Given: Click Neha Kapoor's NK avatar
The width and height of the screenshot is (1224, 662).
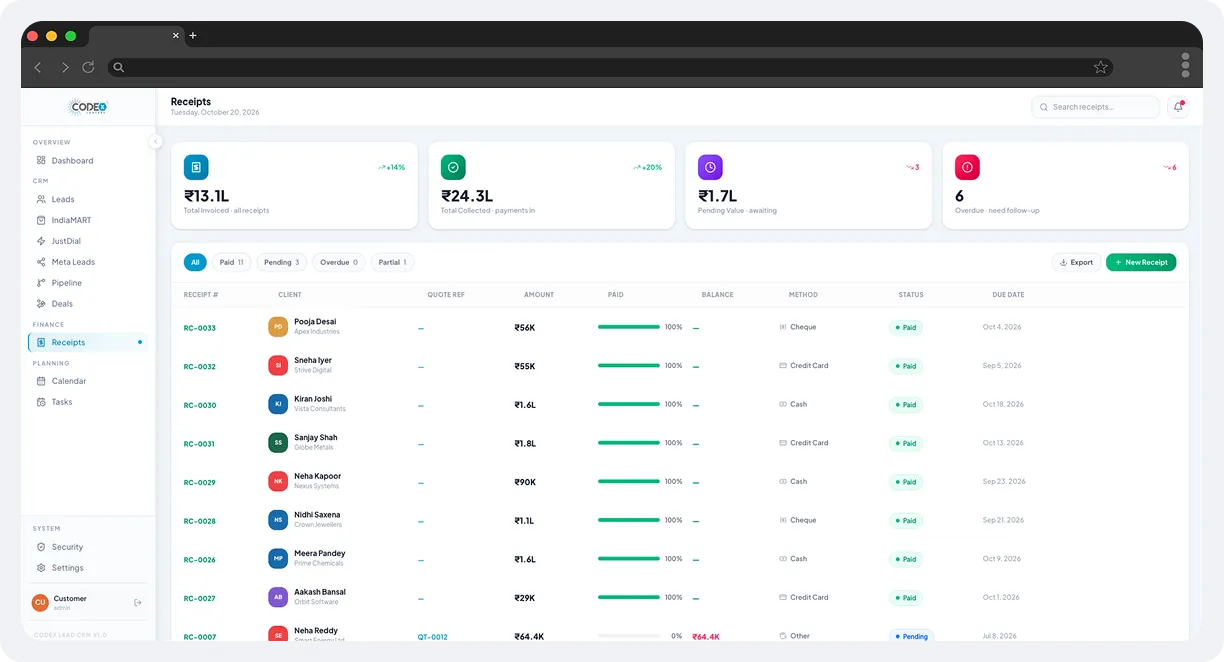Looking at the screenshot, I should [x=278, y=482].
